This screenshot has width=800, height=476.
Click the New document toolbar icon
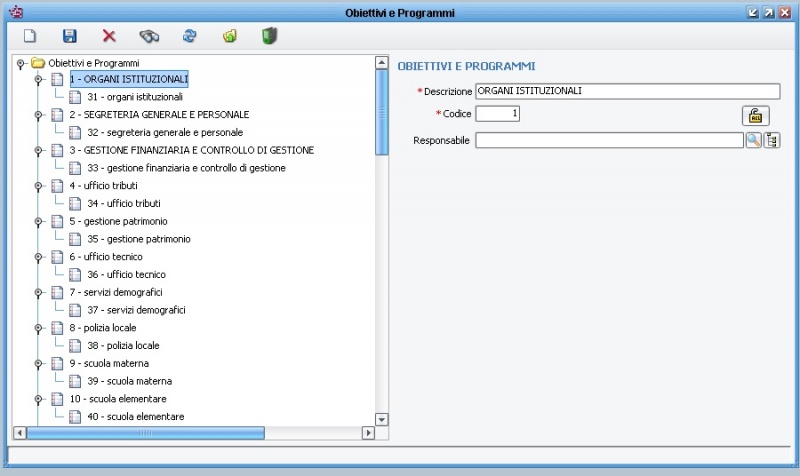30,36
